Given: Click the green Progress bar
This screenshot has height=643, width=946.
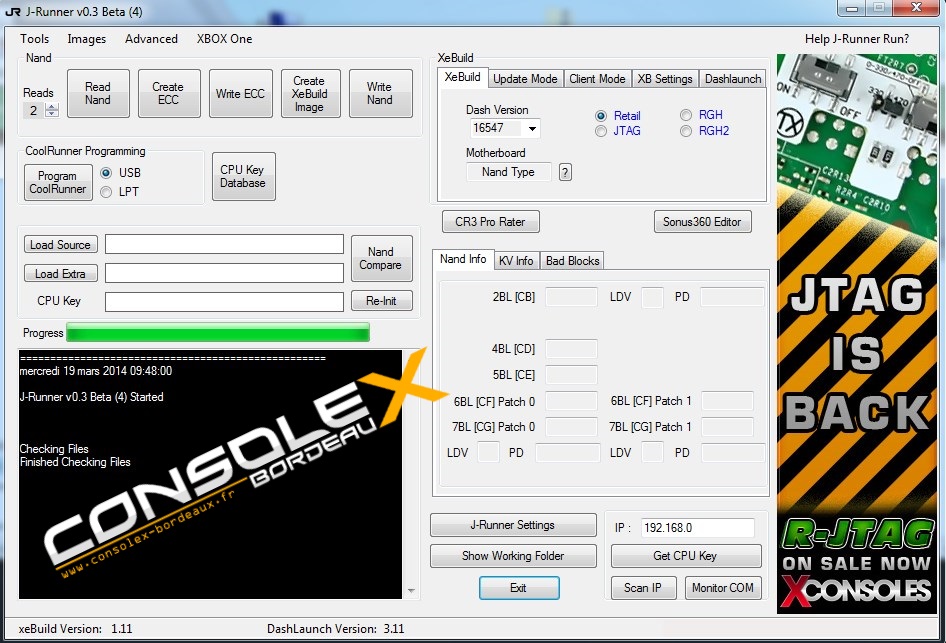Looking at the screenshot, I should point(218,332).
